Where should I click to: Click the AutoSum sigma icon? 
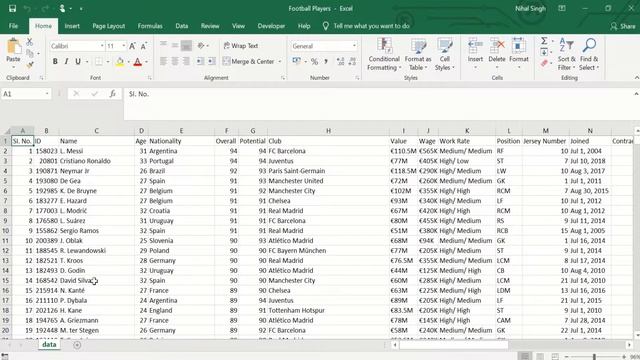pyautogui.click(x=544, y=41)
